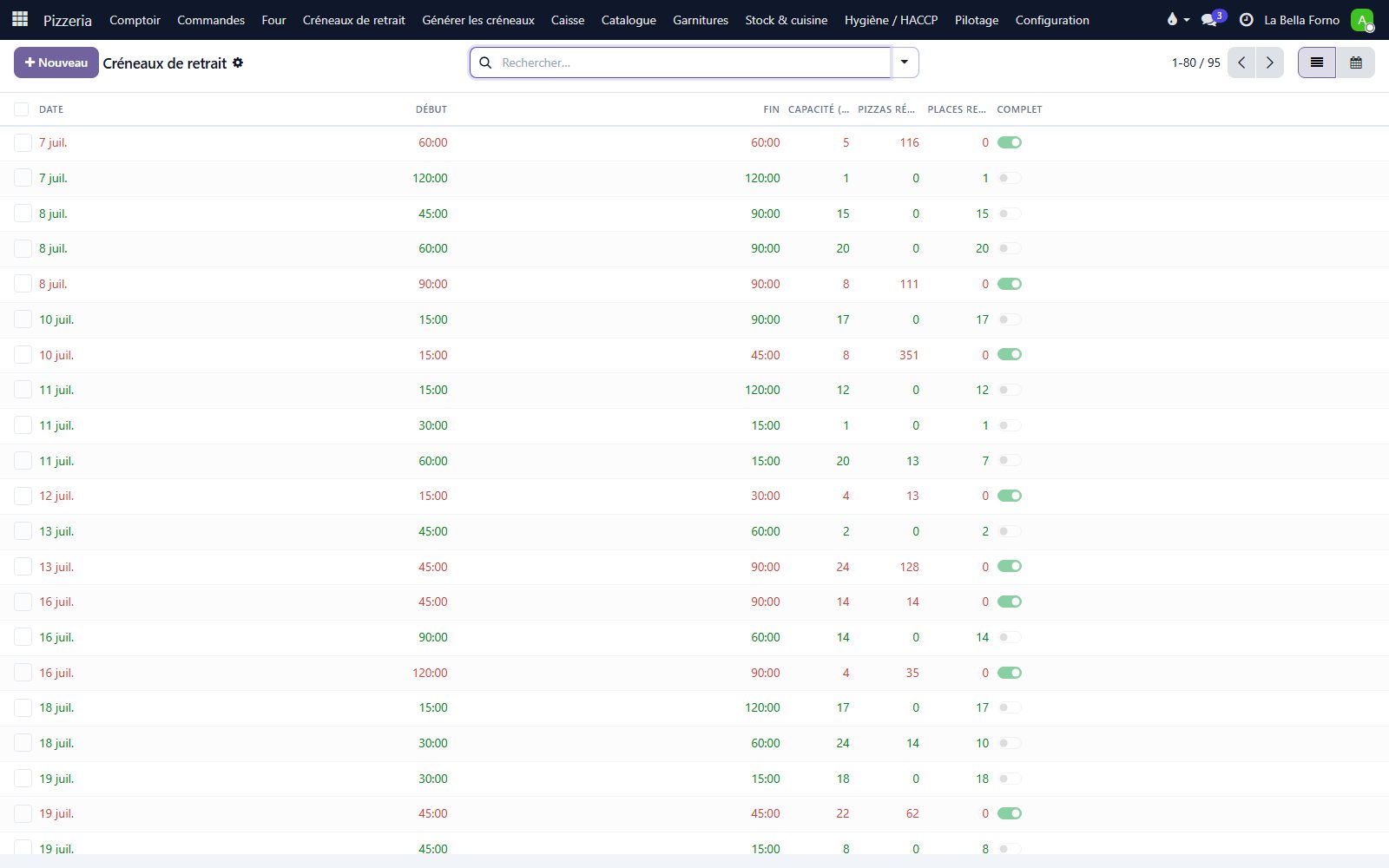
Task: Toggle Complet switch on the 7 juil. 116 pizzas row
Action: [1010, 142]
